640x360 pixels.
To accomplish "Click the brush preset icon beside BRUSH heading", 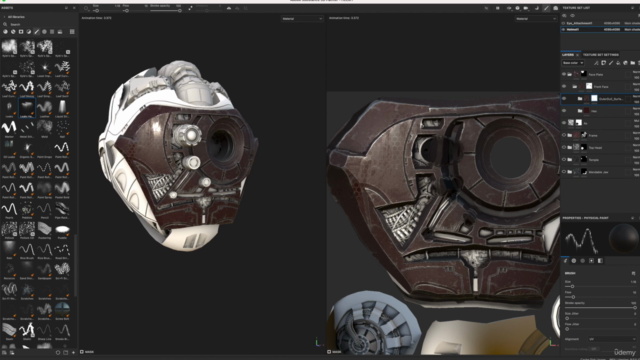I will [633, 273].
